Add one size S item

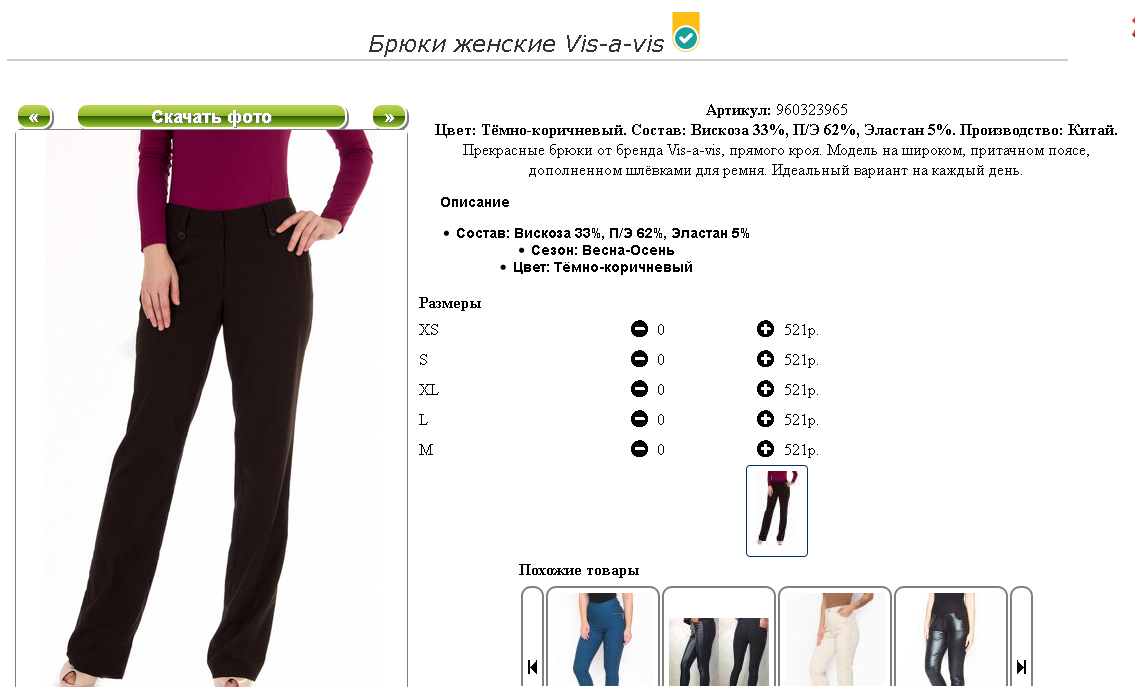tap(765, 359)
